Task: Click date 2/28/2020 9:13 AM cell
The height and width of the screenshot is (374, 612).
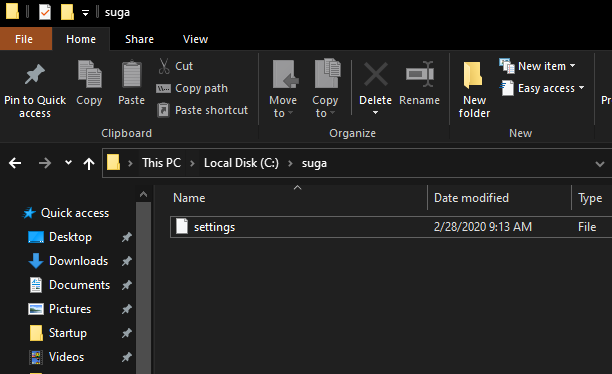Action: pos(483,227)
